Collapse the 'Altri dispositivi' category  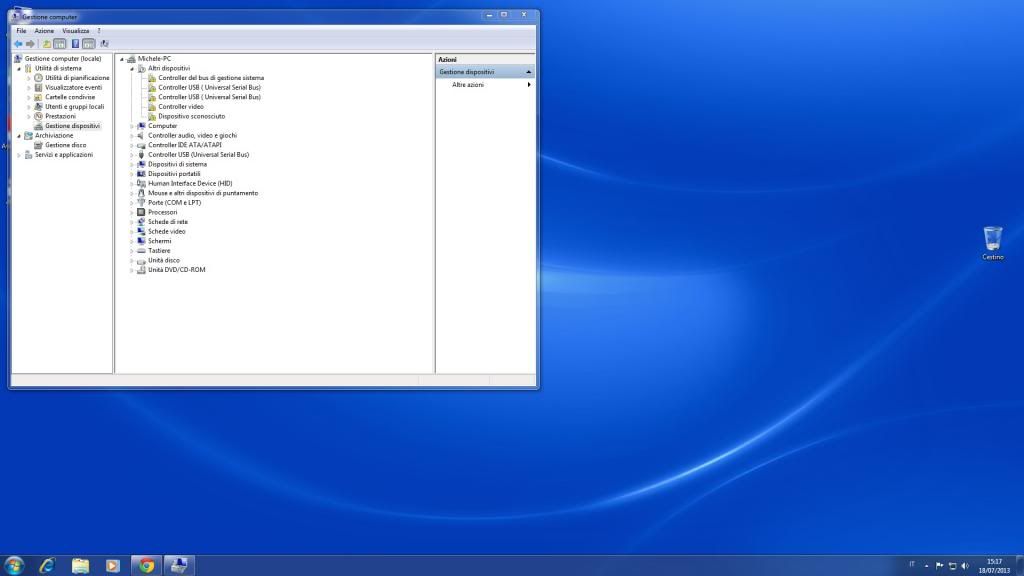click(131, 68)
